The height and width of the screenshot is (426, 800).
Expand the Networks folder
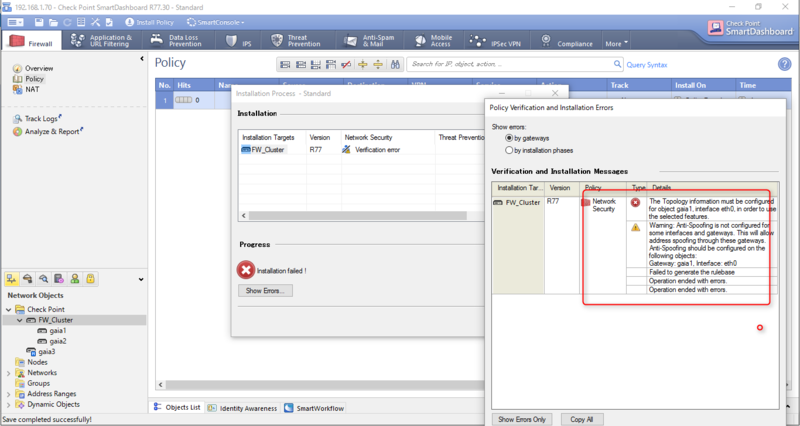8,373
